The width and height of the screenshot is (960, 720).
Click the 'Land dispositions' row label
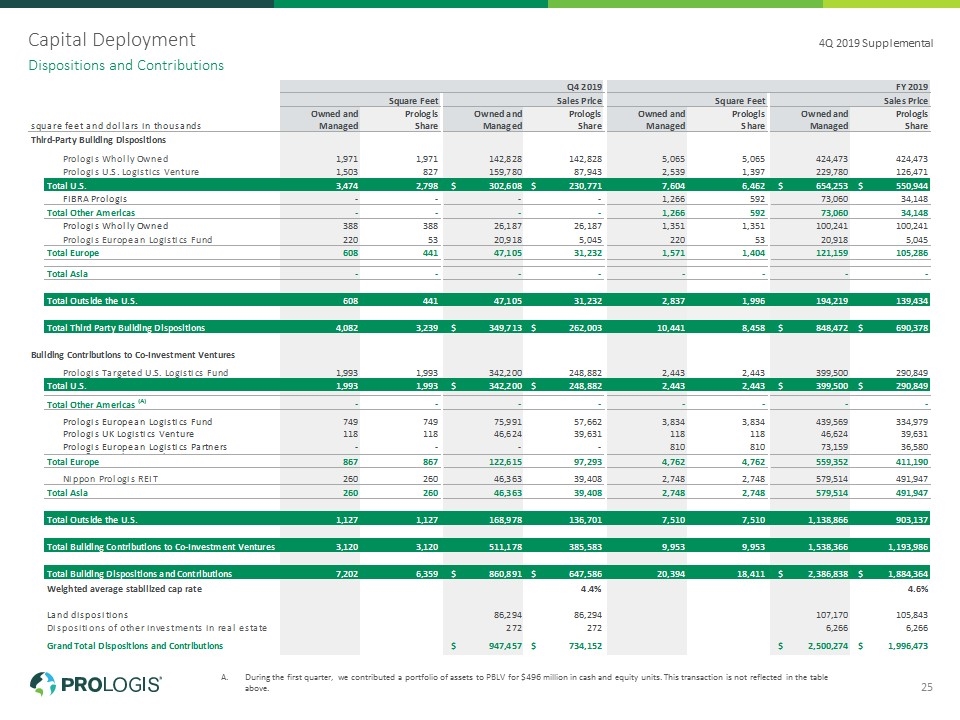point(88,615)
